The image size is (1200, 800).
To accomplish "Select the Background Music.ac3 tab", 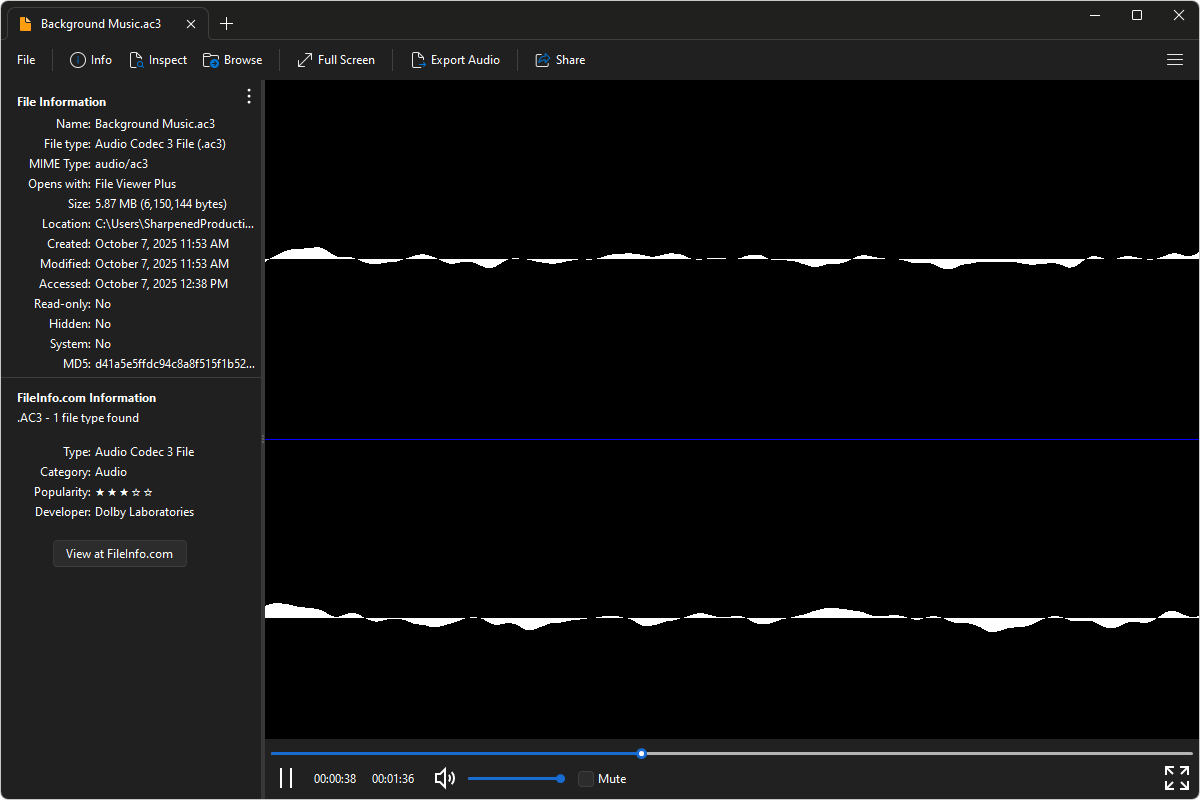I will tap(100, 24).
